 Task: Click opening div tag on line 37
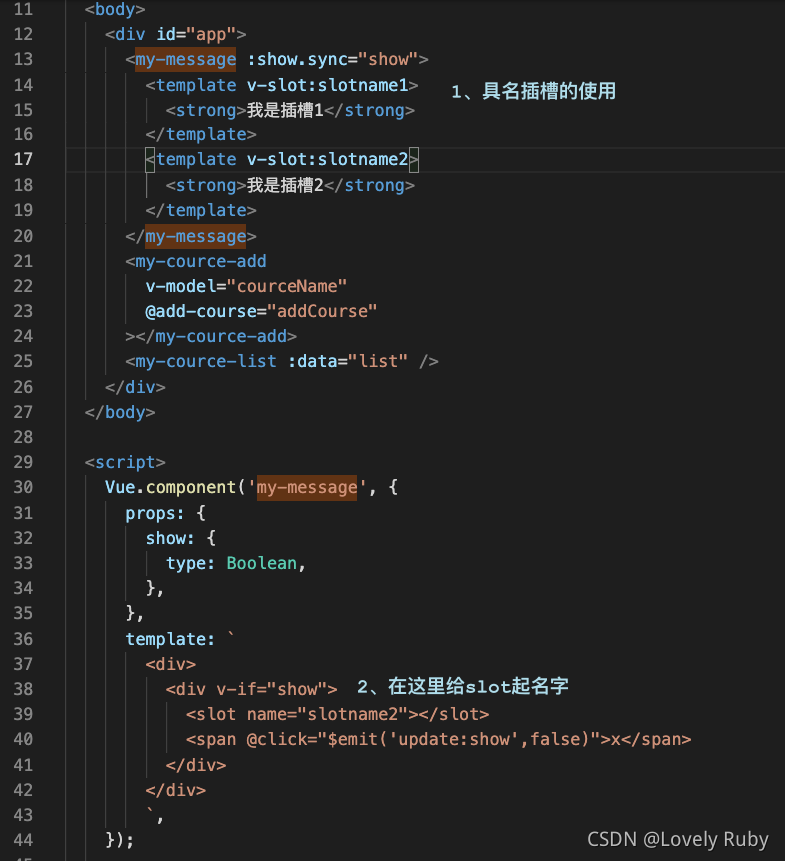tap(171, 664)
